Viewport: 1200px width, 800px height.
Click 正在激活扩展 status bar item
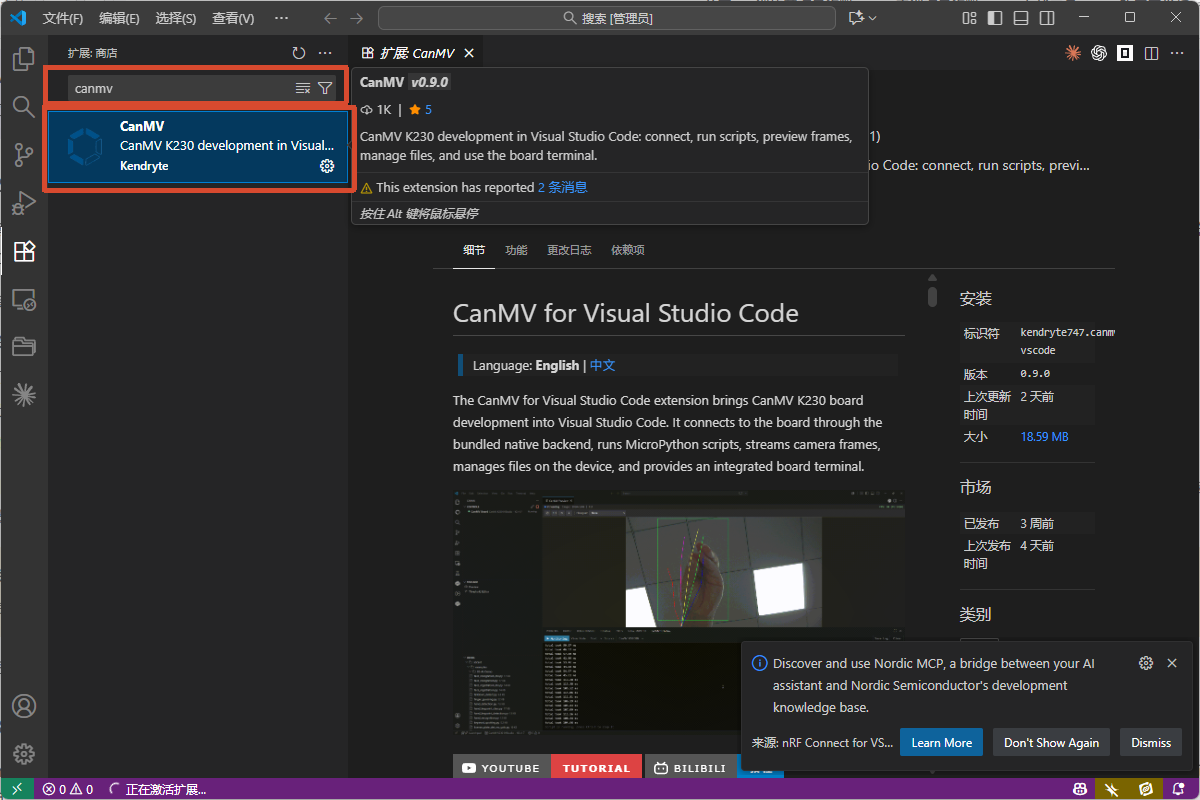[x=157, y=789]
